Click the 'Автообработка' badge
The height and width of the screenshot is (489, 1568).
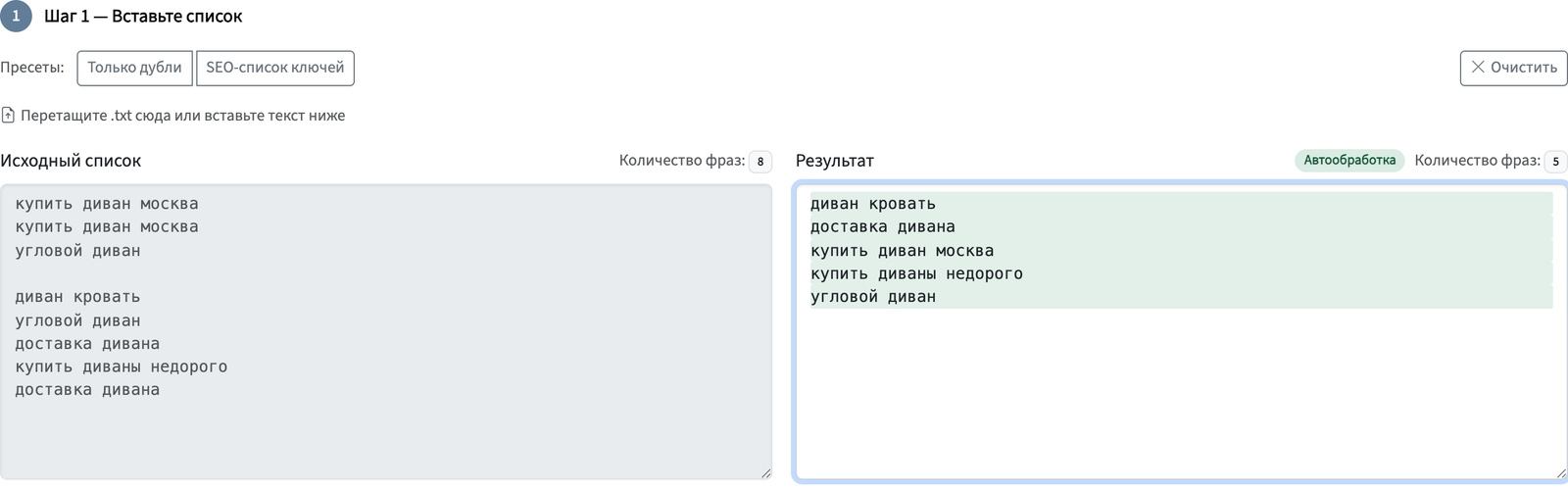click(1349, 161)
